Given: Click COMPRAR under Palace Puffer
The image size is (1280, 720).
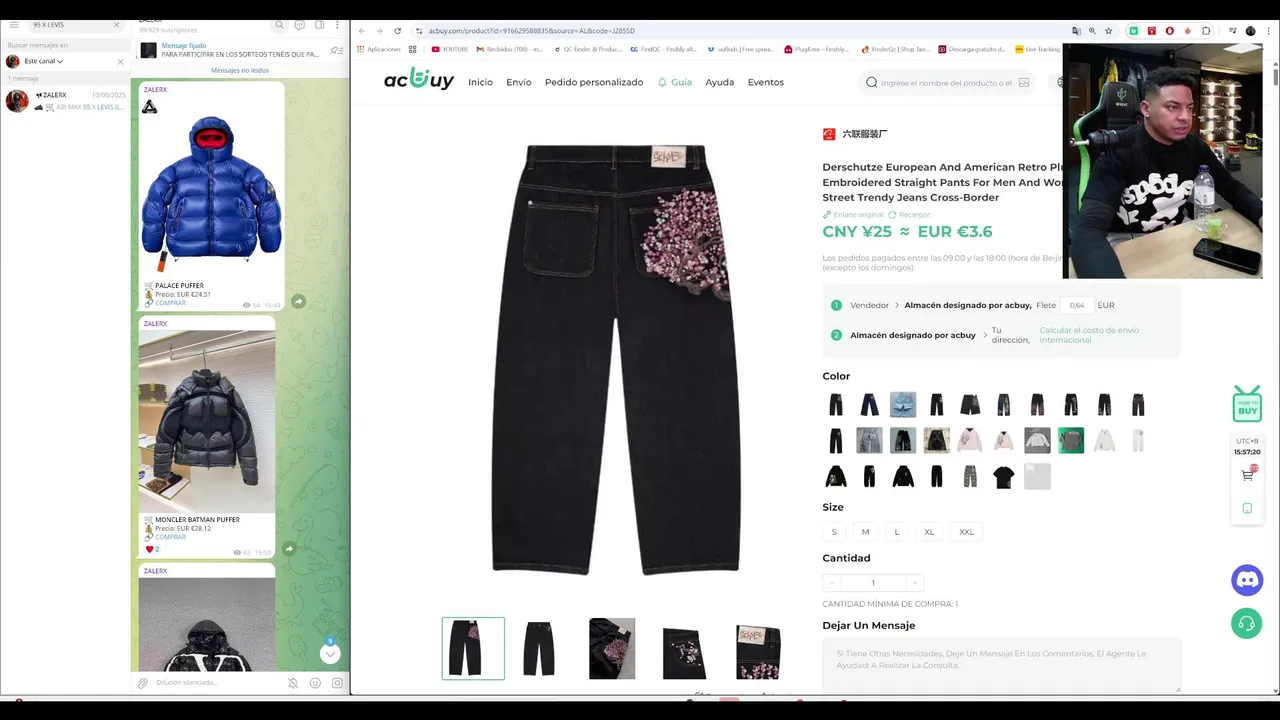Looking at the screenshot, I should point(170,303).
